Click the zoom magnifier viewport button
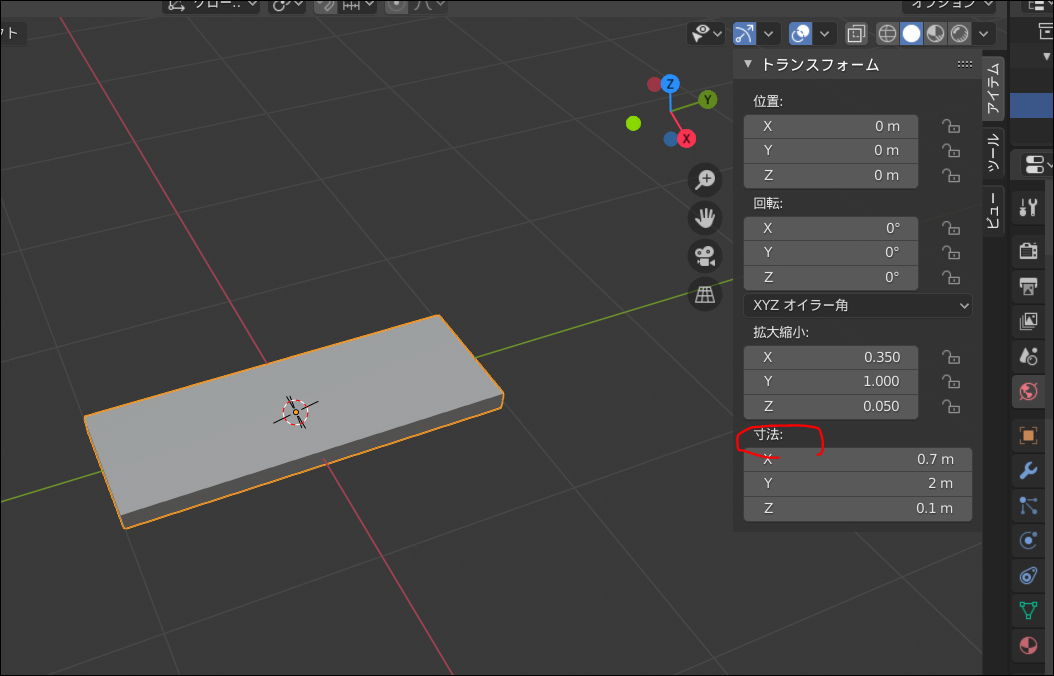Screen dimensions: 1054x676 (x=705, y=179)
